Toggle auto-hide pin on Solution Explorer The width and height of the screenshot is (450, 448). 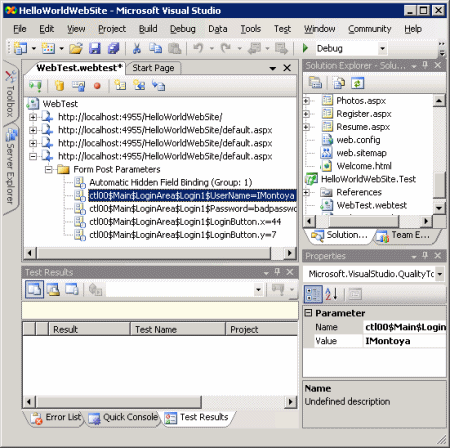[x=425, y=65]
